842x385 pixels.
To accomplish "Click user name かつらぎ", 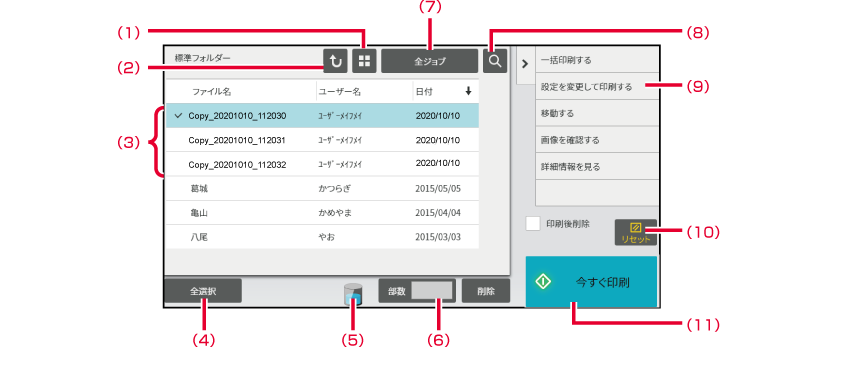I will 335,188.
